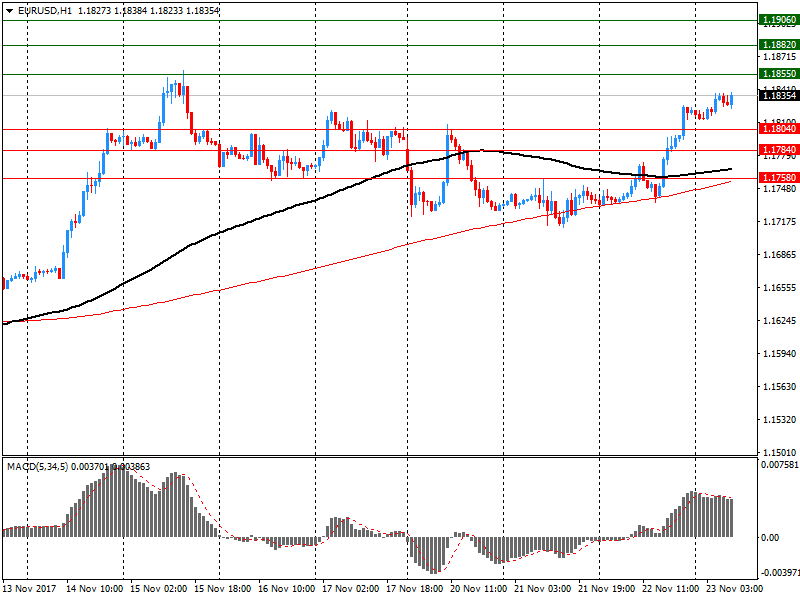
Task: Select the 1.17580 red level label
Action: tap(779, 178)
